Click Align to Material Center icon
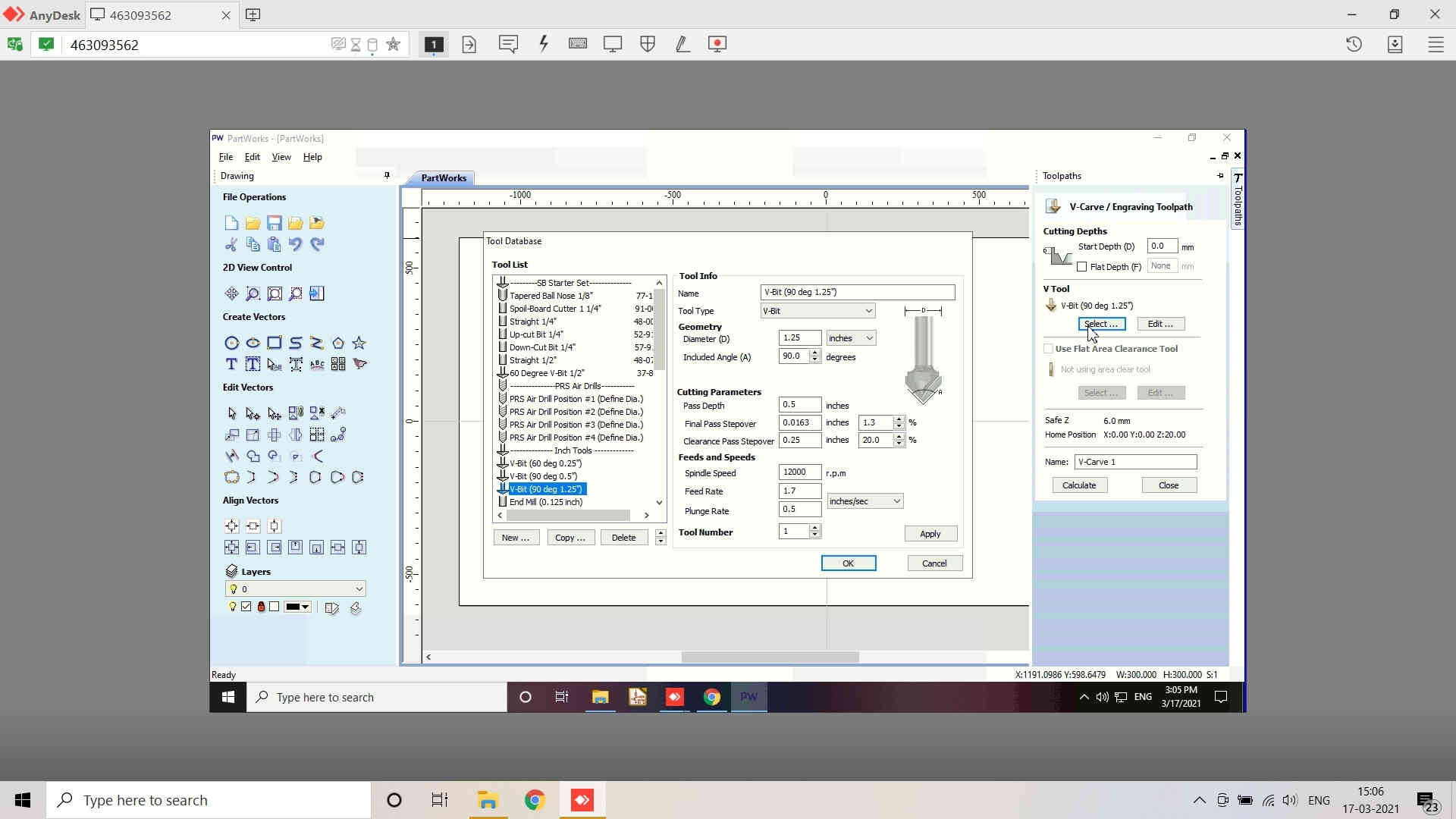This screenshot has width=1456, height=819. pos(231,526)
